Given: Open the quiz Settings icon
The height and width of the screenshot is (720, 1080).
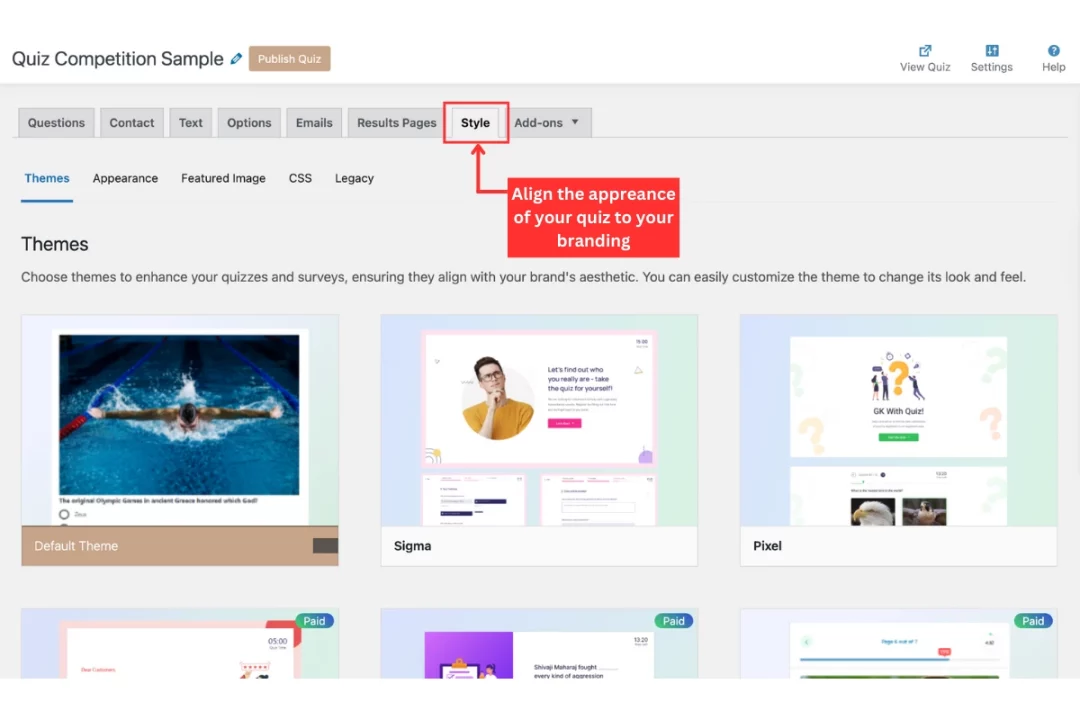Looking at the screenshot, I should [991, 51].
